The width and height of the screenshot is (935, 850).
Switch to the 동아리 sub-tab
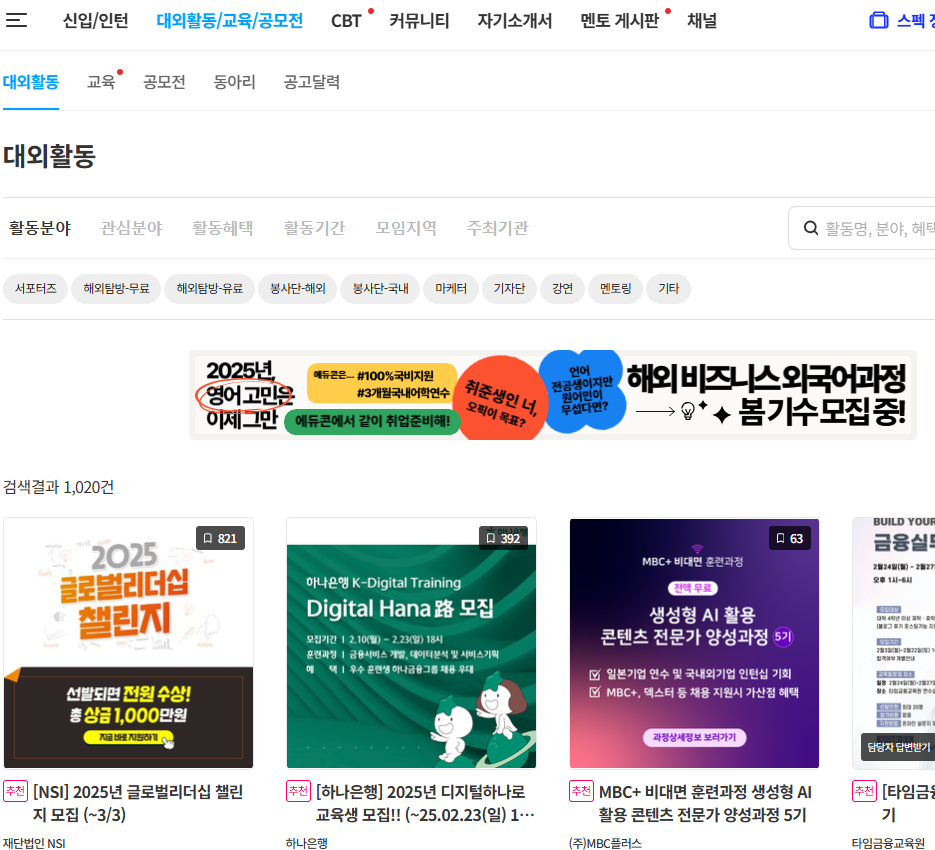pos(234,82)
